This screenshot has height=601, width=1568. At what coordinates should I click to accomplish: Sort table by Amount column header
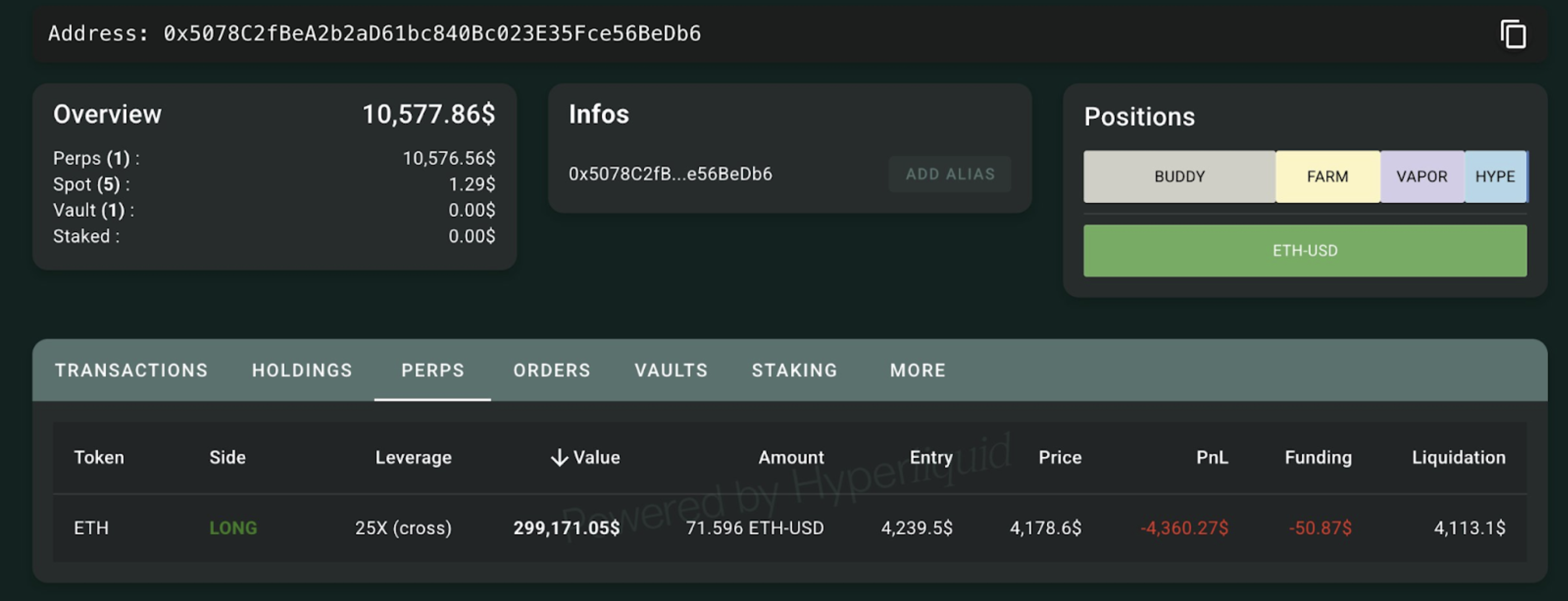[x=791, y=457]
